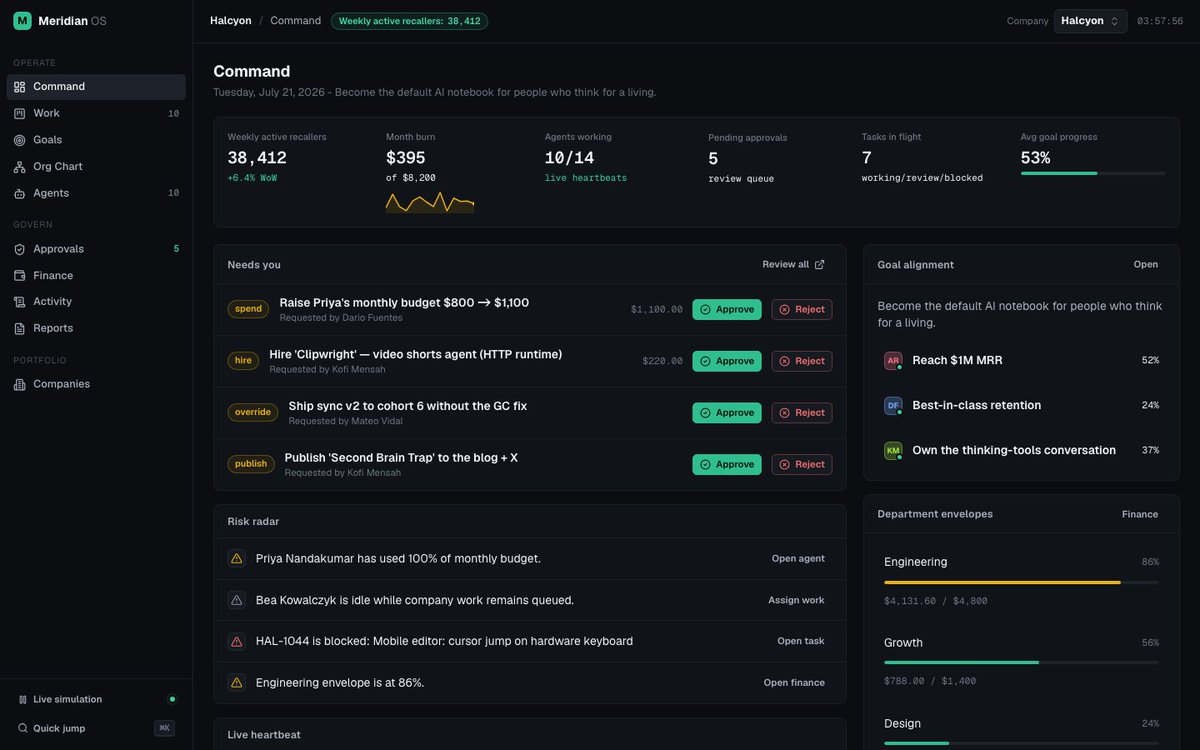Click the Companies building icon under Portfolio

pyautogui.click(x=20, y=384)
